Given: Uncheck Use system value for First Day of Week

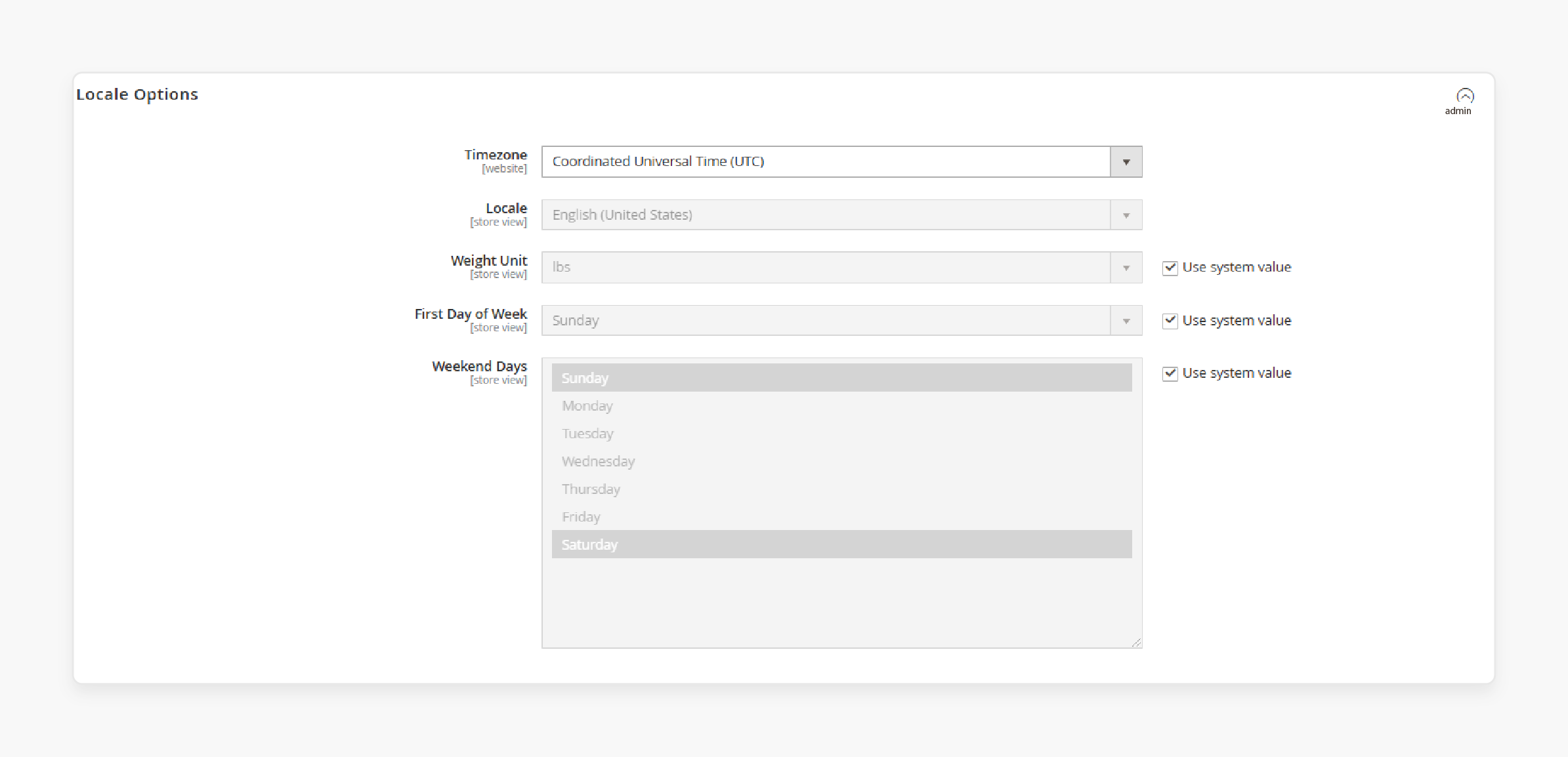Looking at the screenshot, I should click(x=1170, y=321).
